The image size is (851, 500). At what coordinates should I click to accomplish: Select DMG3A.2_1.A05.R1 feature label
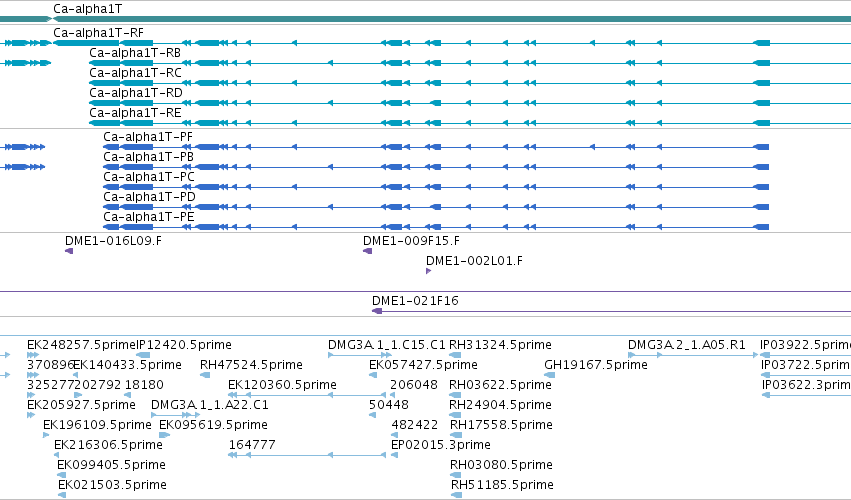click(687, 345)
